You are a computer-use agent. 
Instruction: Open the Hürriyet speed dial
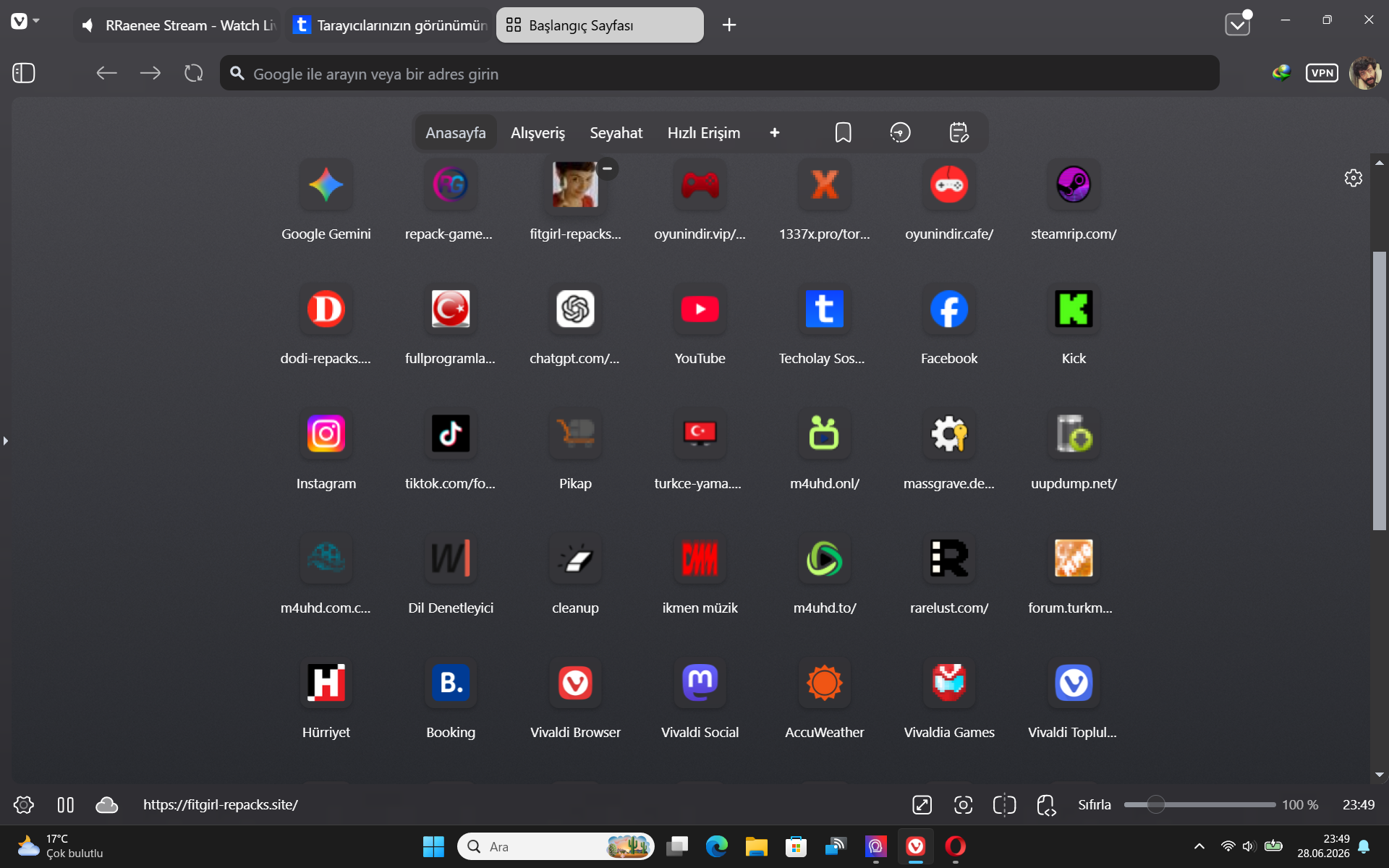pyautogui.click(x=326, y=683)
